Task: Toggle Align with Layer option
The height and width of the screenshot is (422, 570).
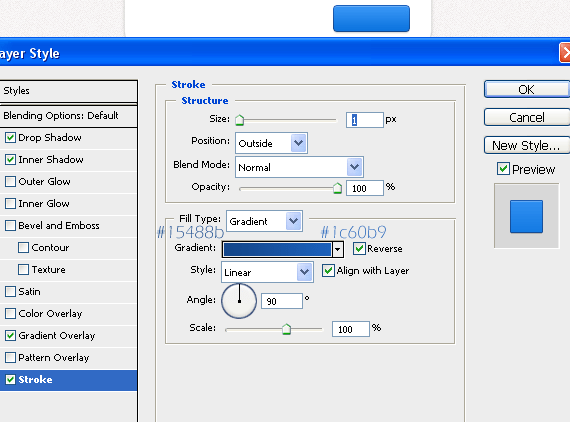Action: click(328, 271)
